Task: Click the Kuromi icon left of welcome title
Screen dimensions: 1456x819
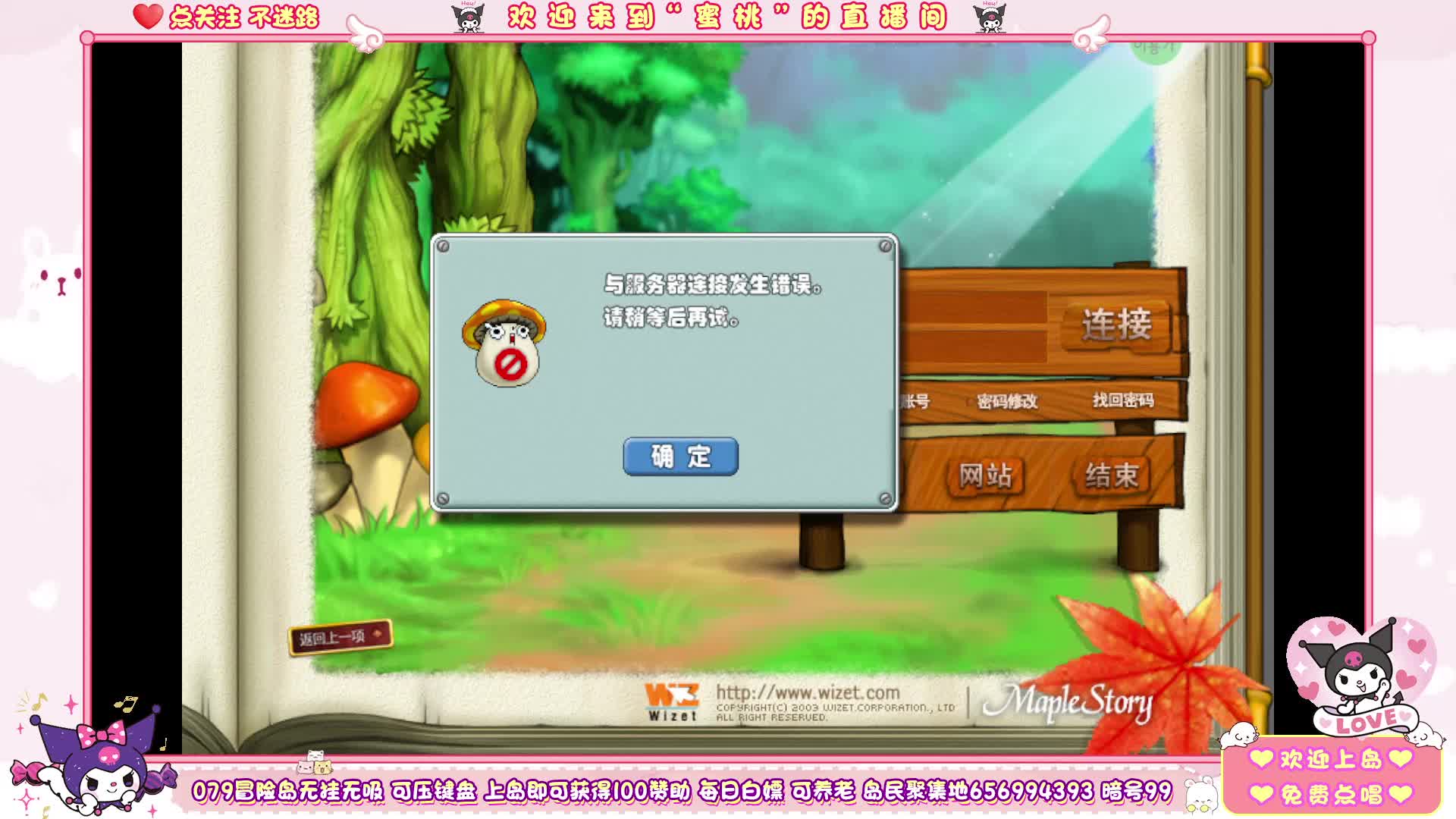Action: pos(468,17)
